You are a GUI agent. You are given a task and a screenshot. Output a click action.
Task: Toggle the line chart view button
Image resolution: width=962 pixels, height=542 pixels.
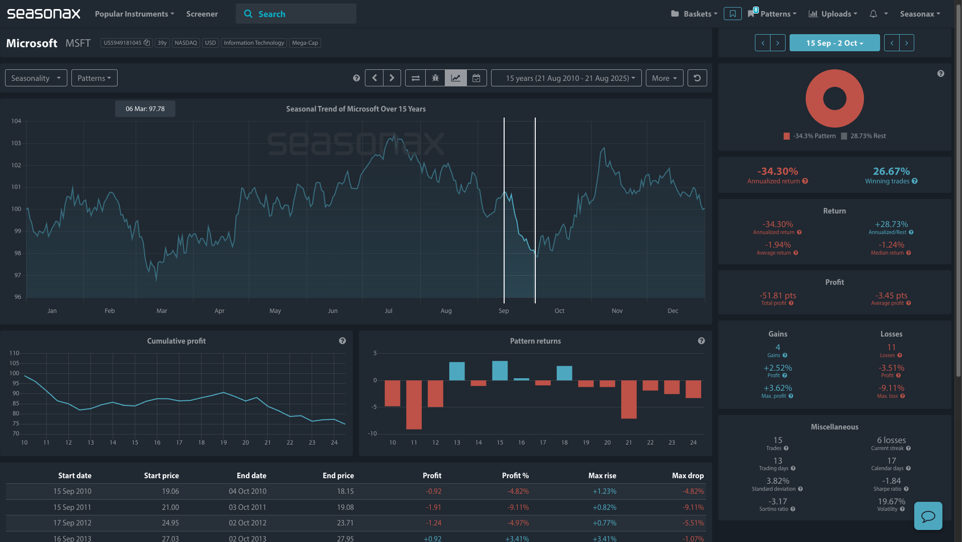point(456,78)
